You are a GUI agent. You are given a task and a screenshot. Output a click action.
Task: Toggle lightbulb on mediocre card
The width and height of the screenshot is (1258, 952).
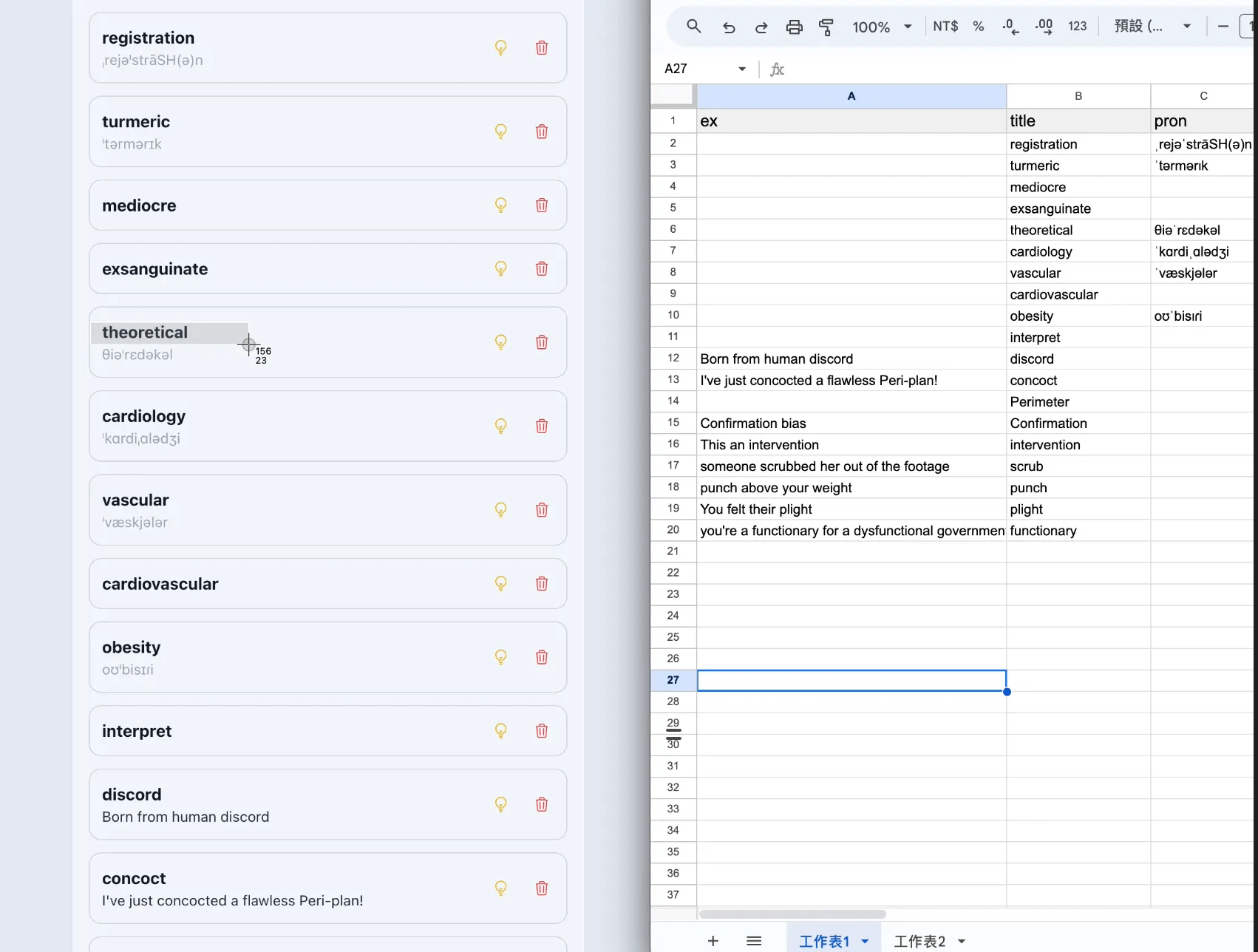(500, 205)
